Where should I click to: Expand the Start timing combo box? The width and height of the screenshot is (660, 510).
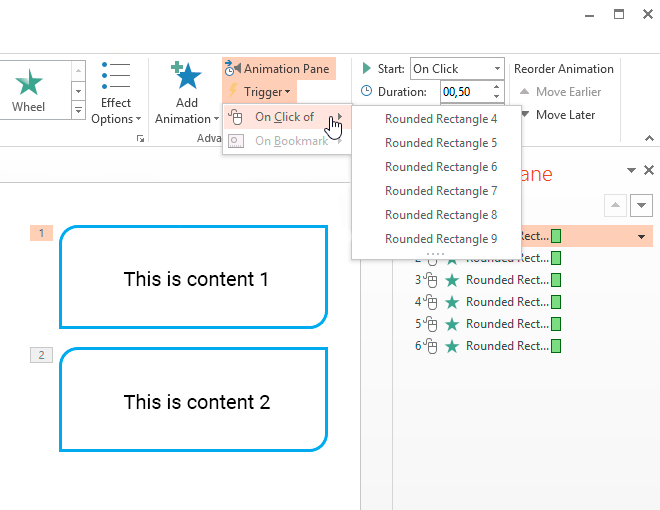pos(497,69)
